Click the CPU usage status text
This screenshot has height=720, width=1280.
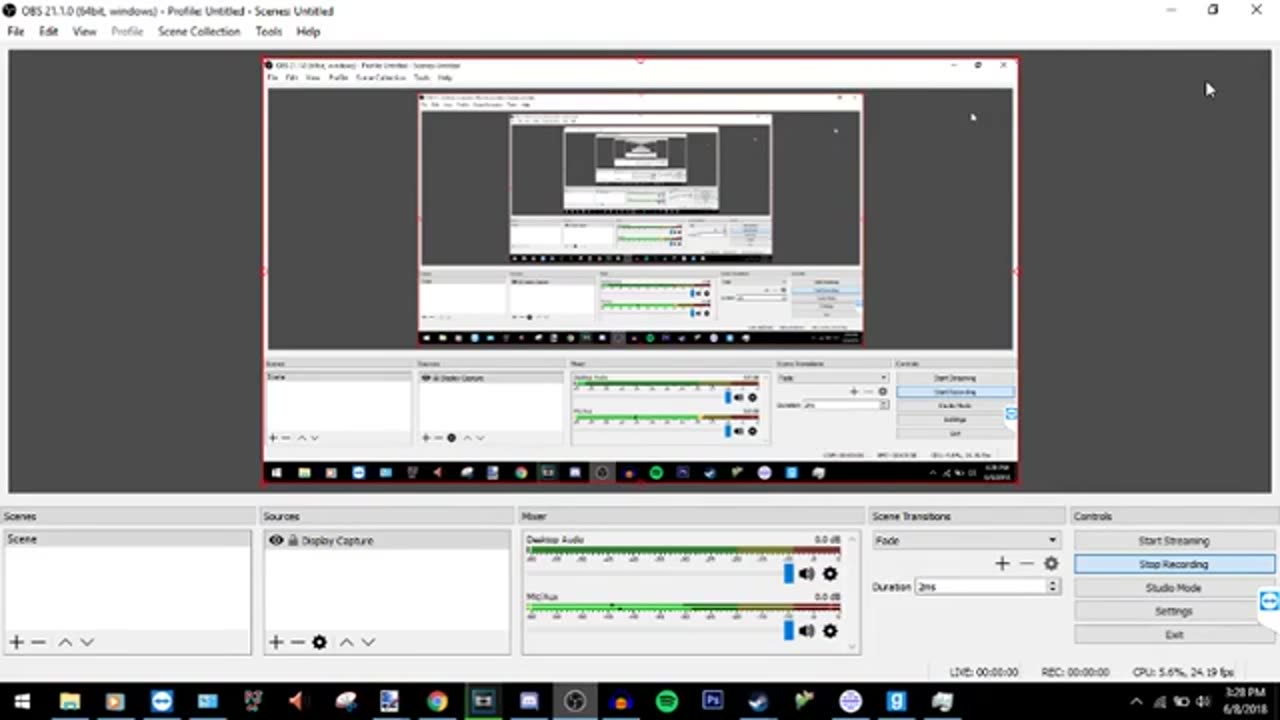point(1183,672)
